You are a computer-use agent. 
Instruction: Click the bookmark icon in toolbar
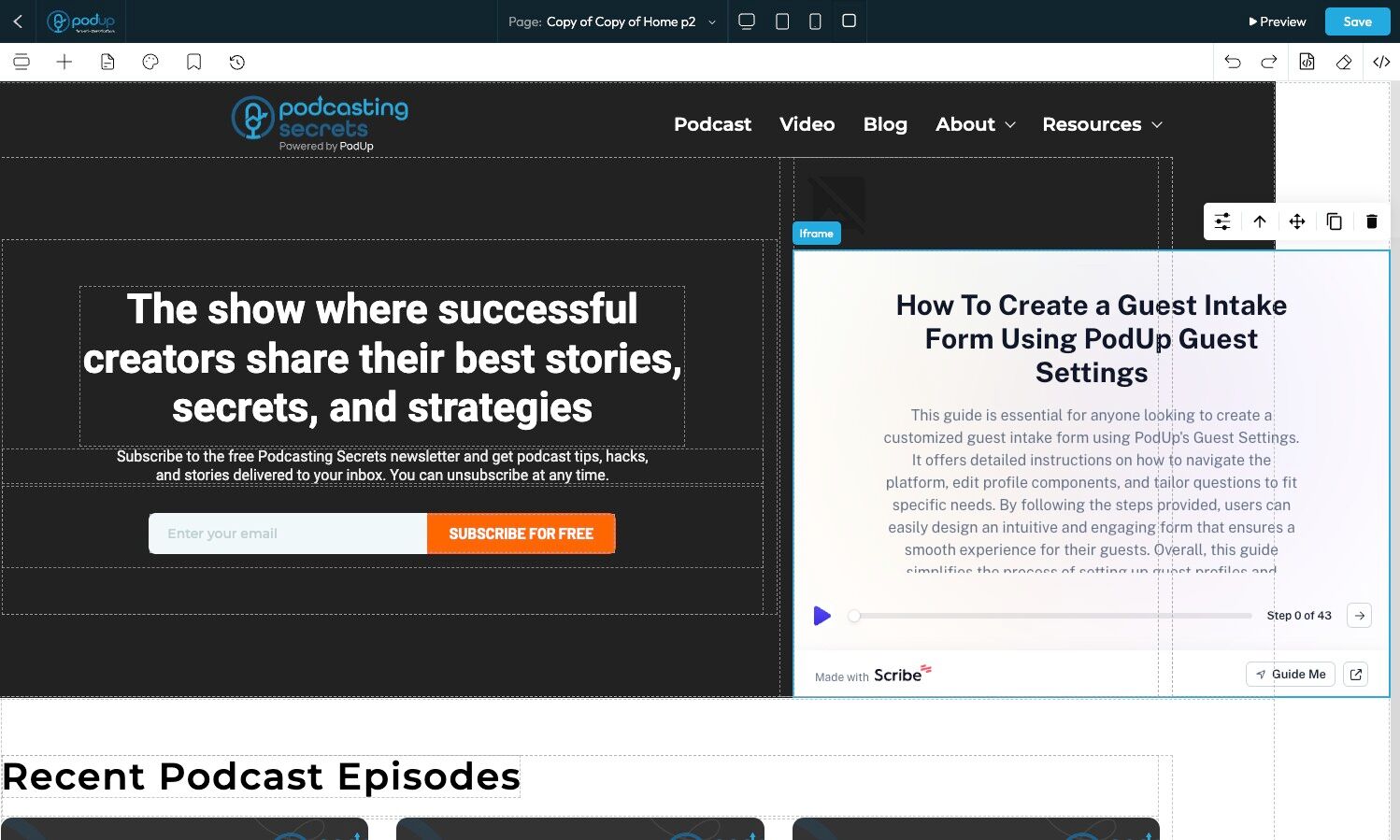point(194,62)
